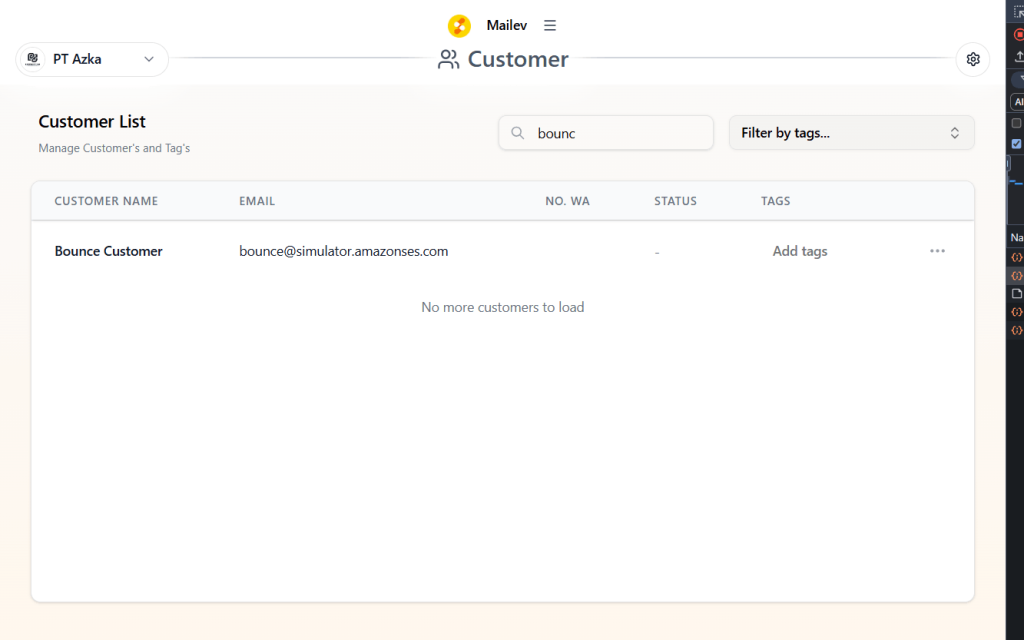Click the DevTools inspect element icon
1024x640 pixels.
tap(1018, 12)
